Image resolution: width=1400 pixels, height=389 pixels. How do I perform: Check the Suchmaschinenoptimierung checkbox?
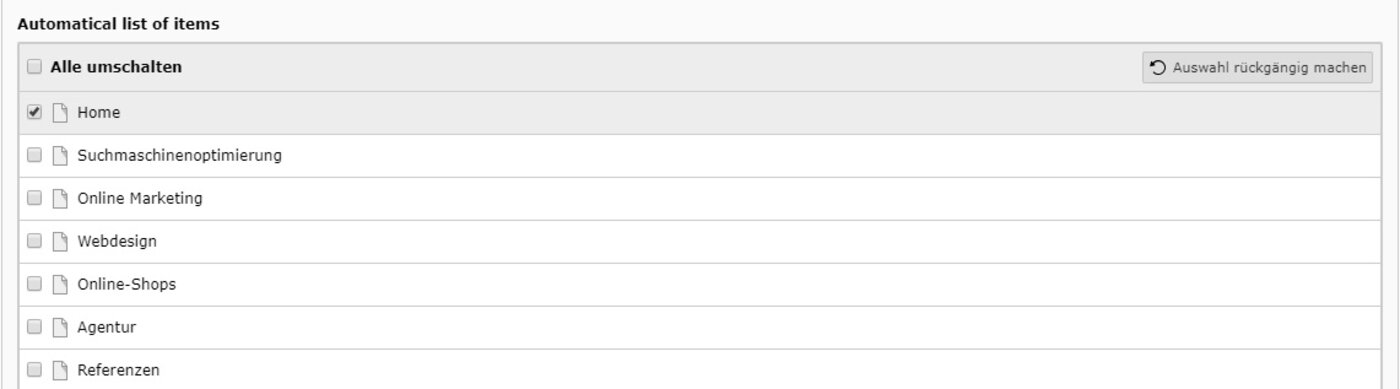pos(34,156)
